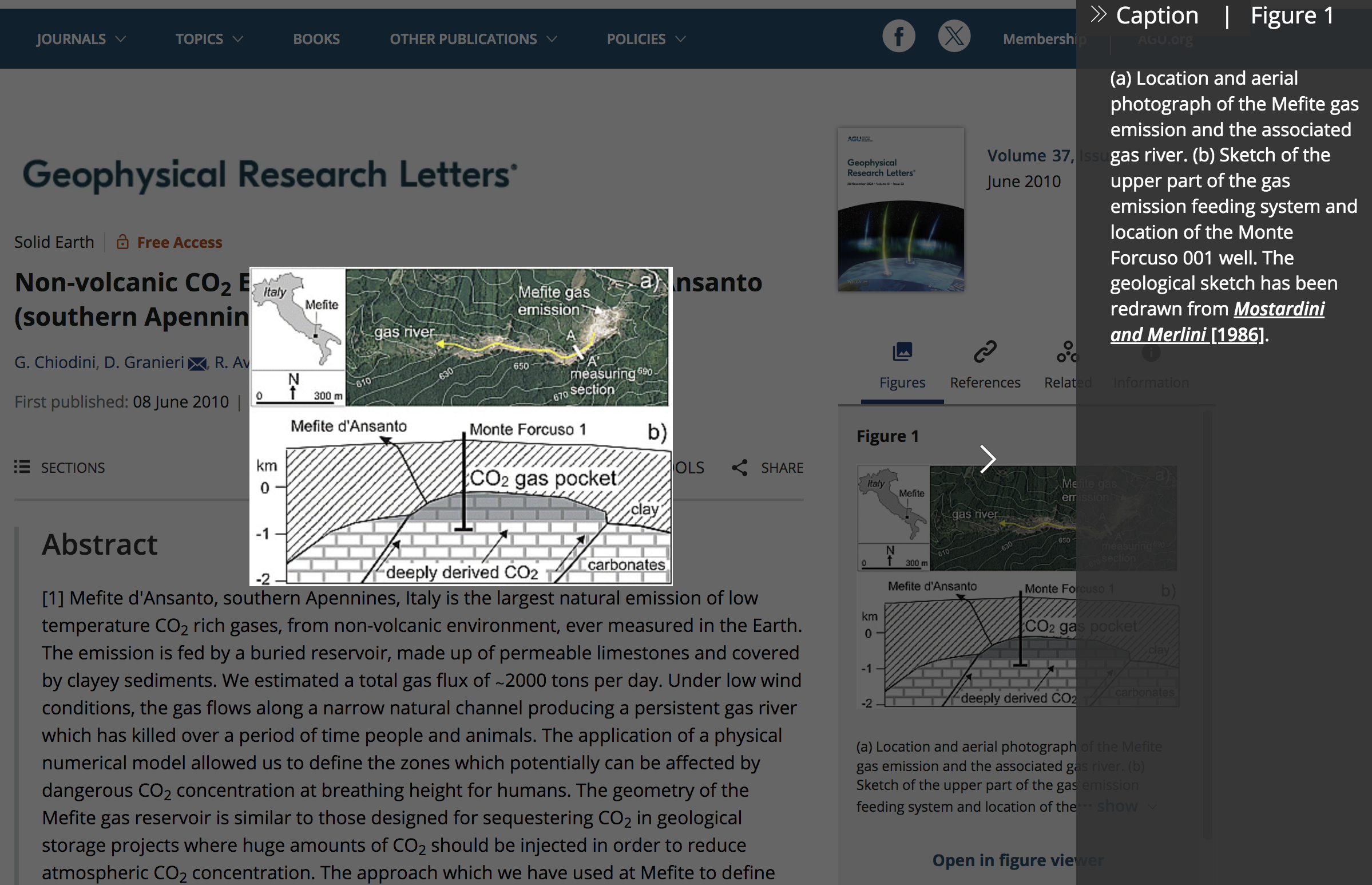Image resolution: width=1372 pixels, height=885 pixels.
Task: Click the enlarged Figure 1 image overlay
Action: [x=461, y=426]
